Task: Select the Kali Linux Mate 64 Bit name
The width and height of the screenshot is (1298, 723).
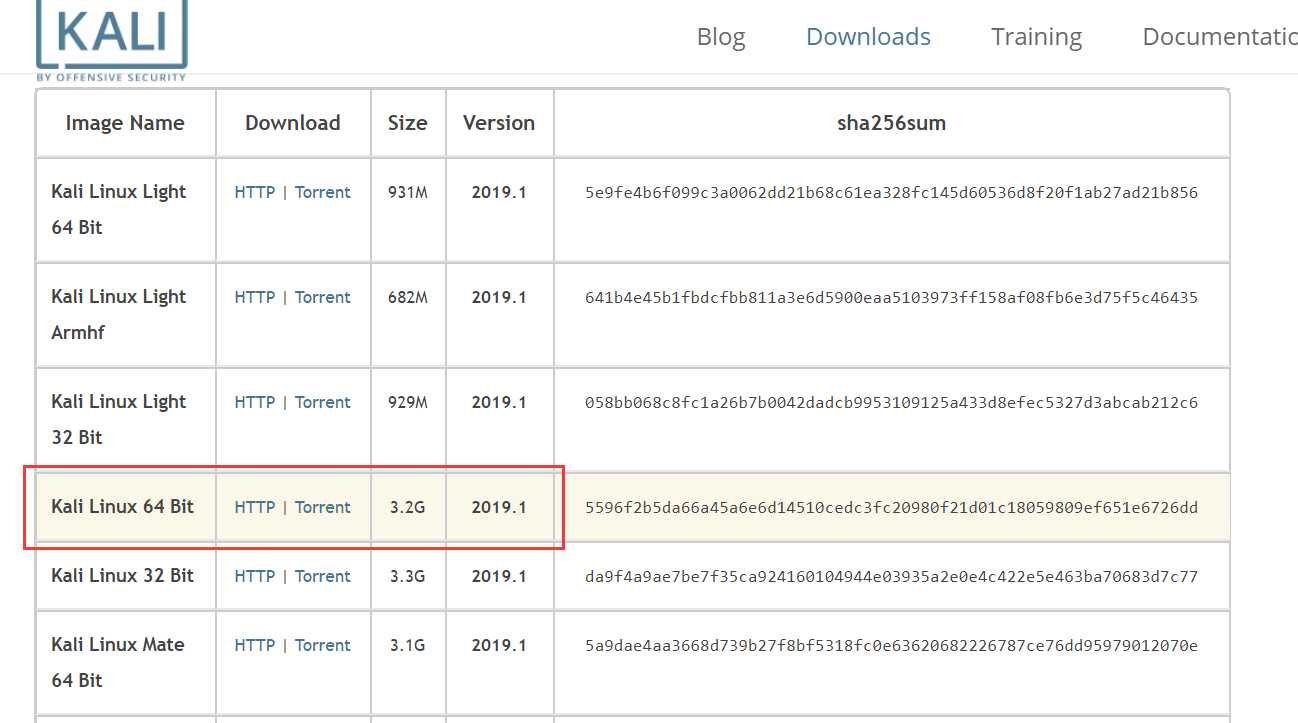Action: tap(118, 662)
